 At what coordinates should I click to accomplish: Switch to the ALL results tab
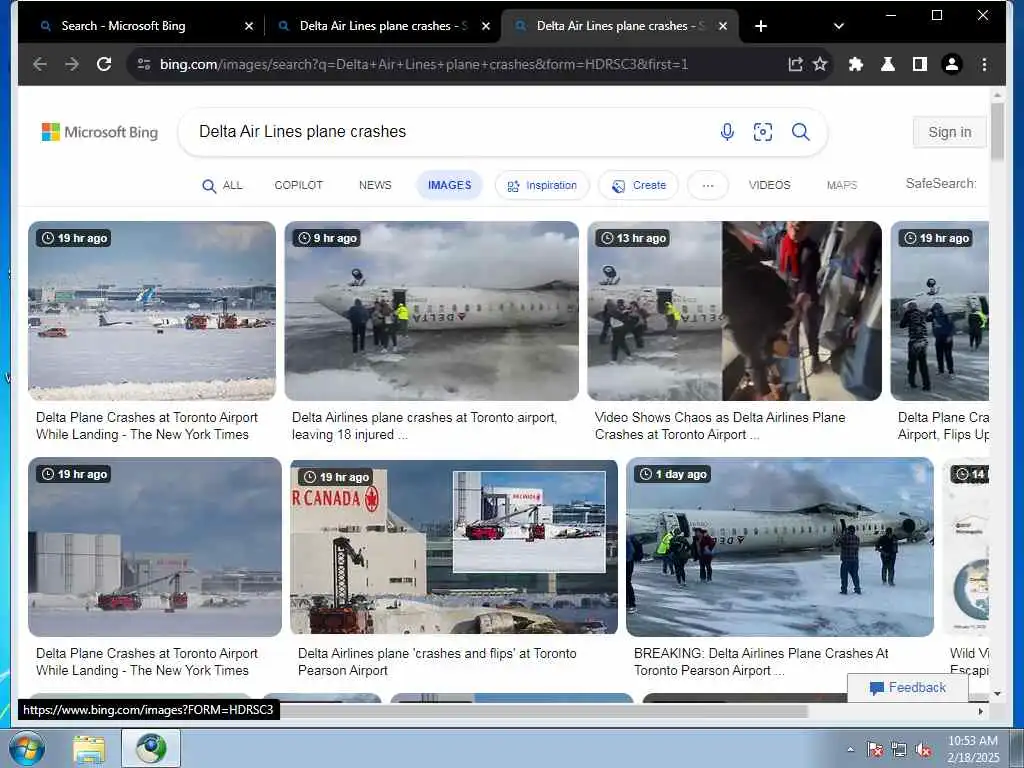coord(222,185)
